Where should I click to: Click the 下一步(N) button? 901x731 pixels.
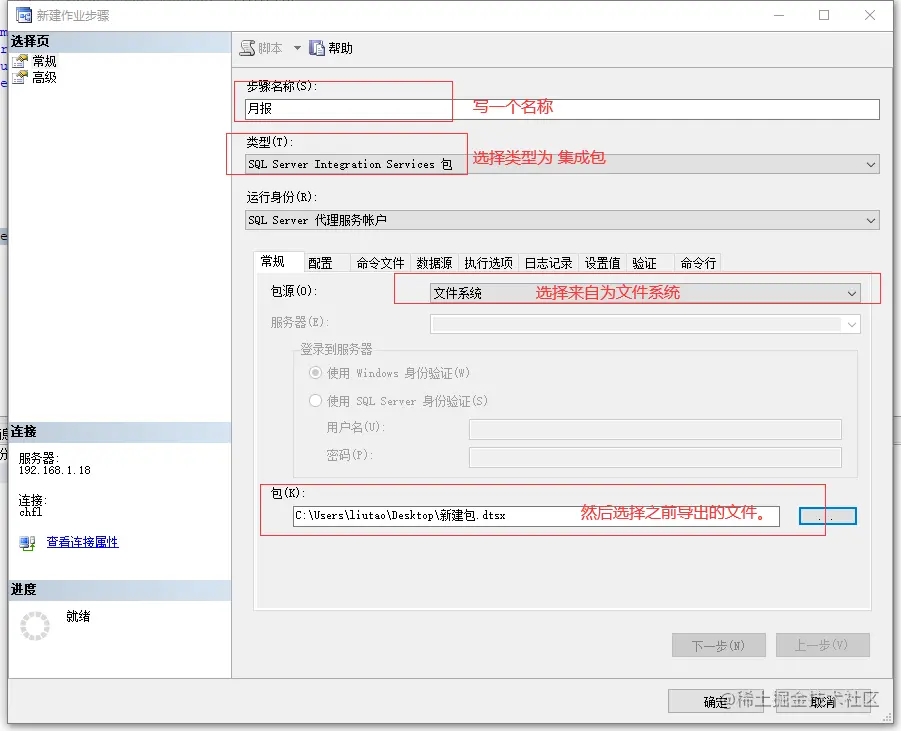(x=719, y=645)
